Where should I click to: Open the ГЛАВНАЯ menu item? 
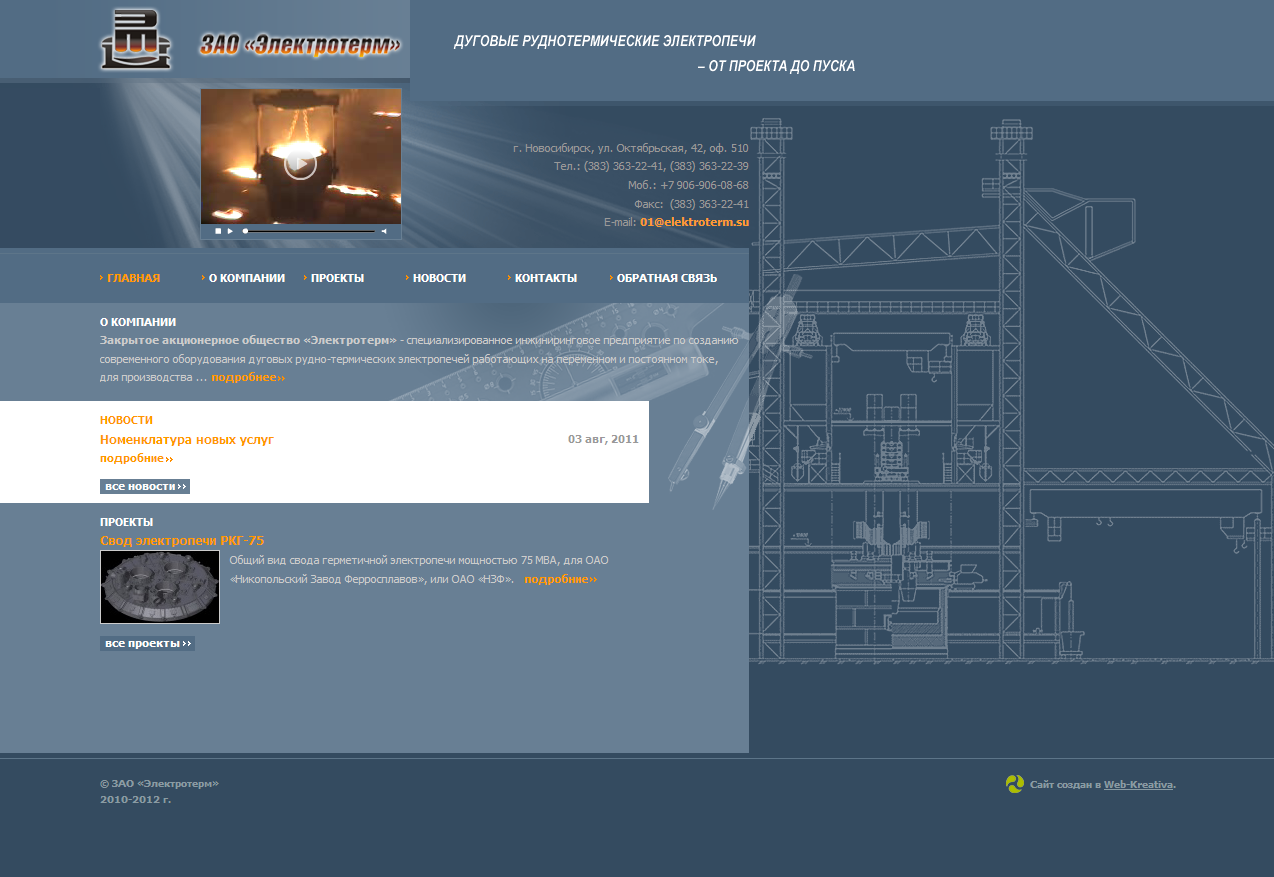pyautogui.click(x=133, y=278)
